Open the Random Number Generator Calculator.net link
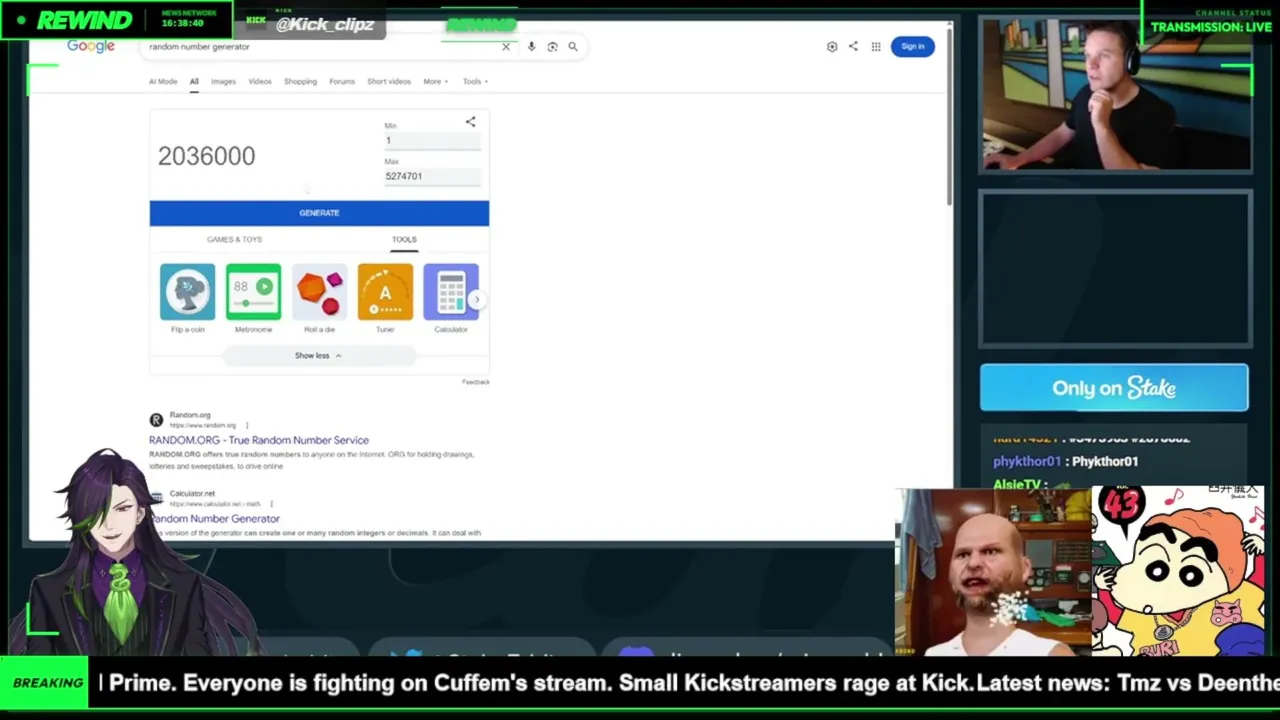 click(x=215, y=519)
